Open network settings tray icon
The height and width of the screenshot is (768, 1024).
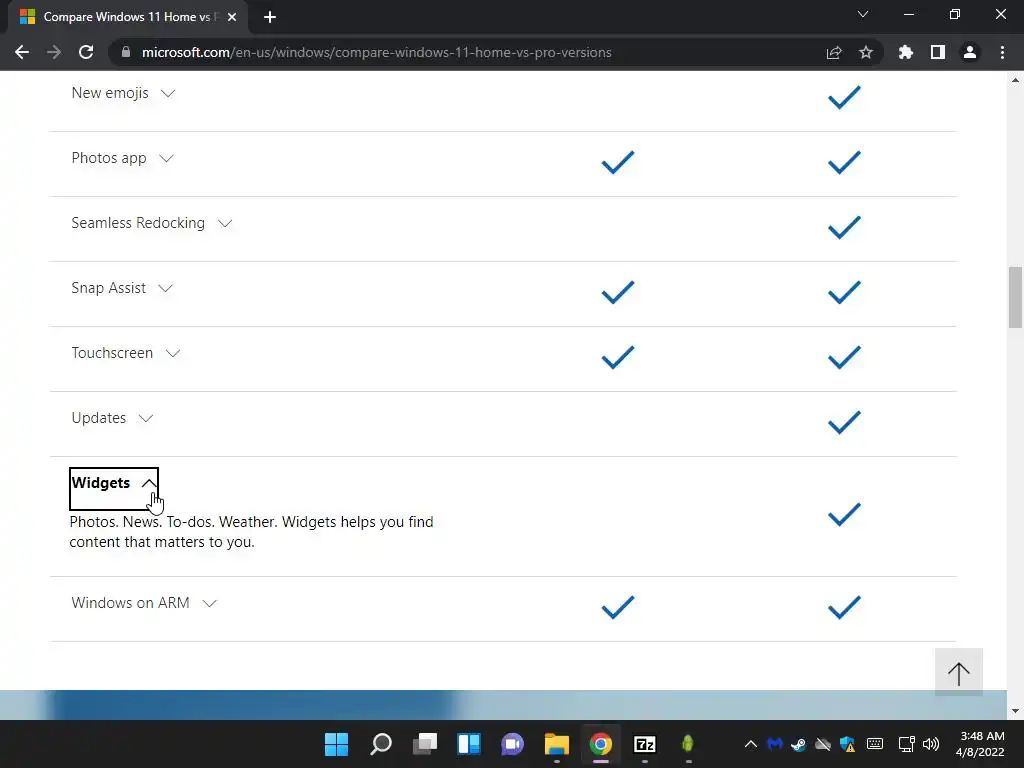(x=906, y=744)
